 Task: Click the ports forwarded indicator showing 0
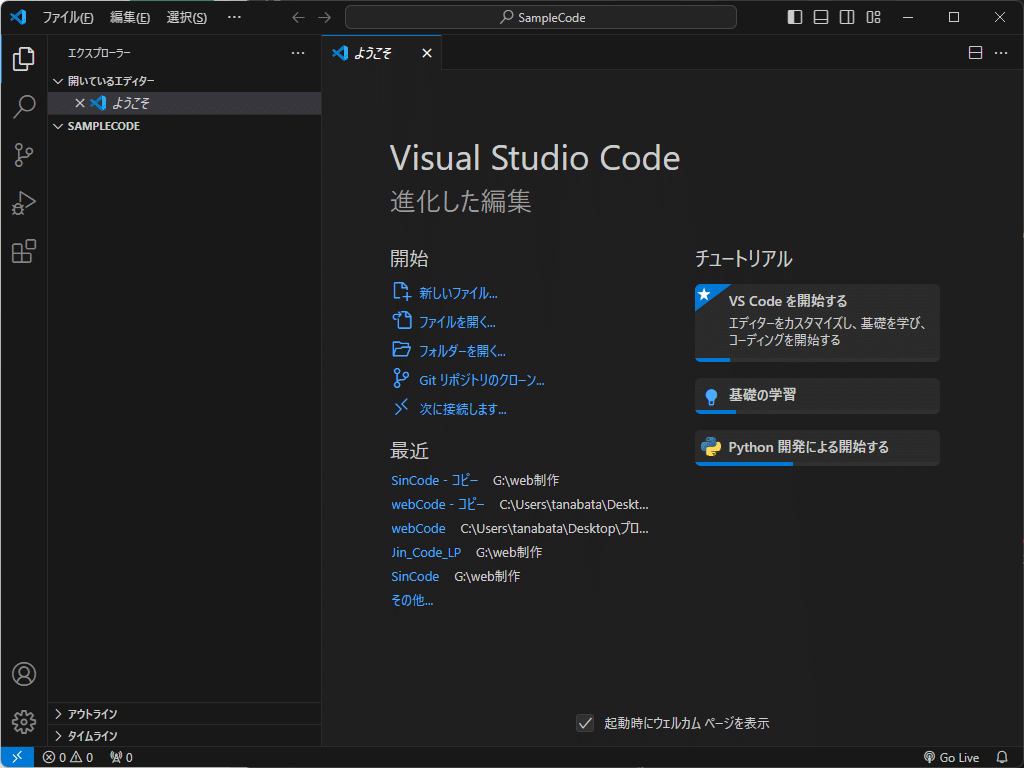pyautogui.click(x=121, y=758)
